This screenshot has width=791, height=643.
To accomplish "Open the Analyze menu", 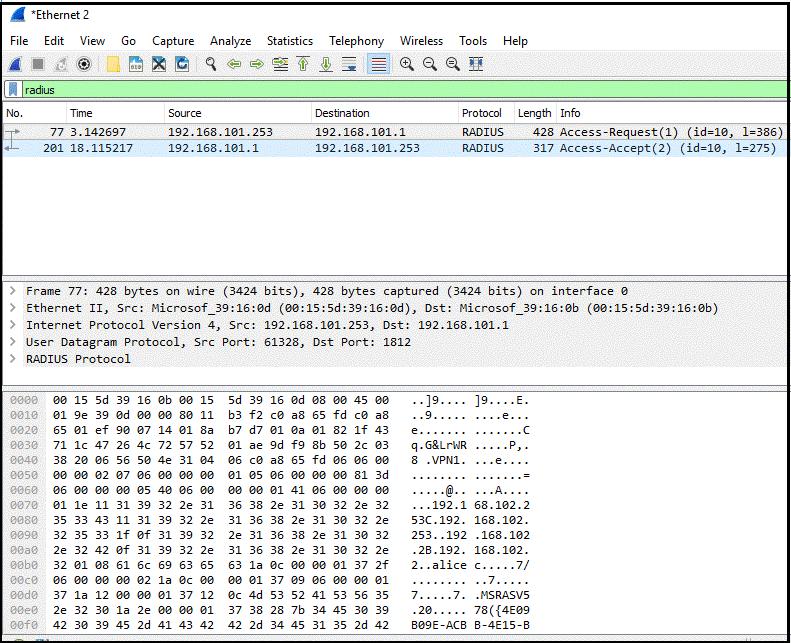I will [x=231, y=41].
